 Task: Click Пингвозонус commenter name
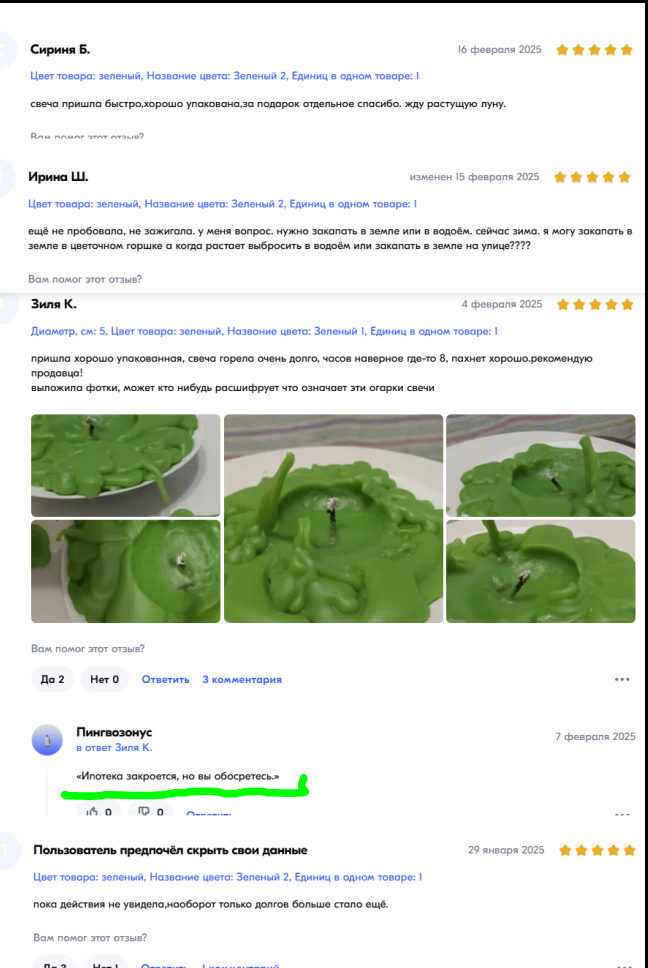(114, 732)
